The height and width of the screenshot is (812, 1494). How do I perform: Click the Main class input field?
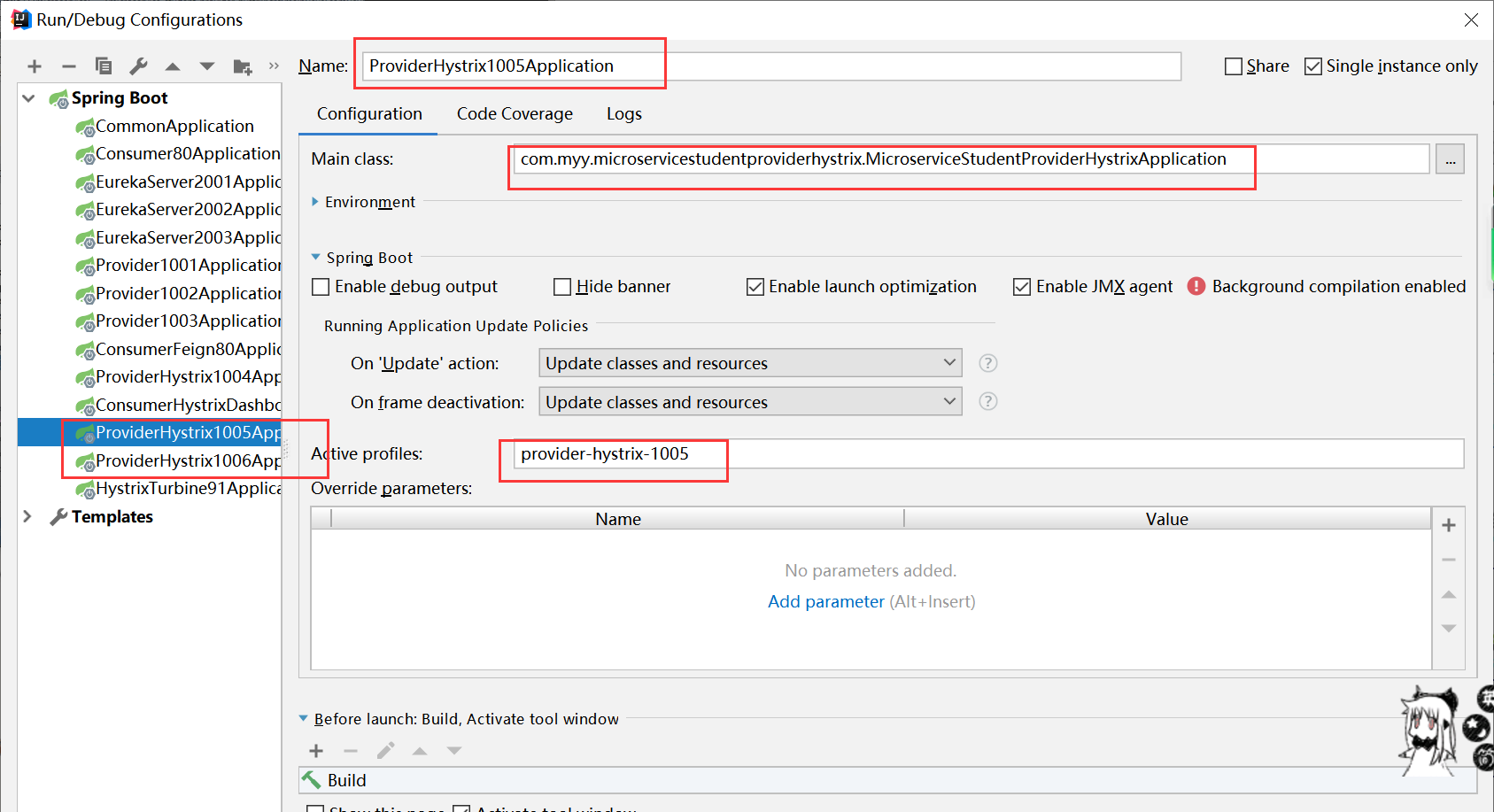pos(971,159)
